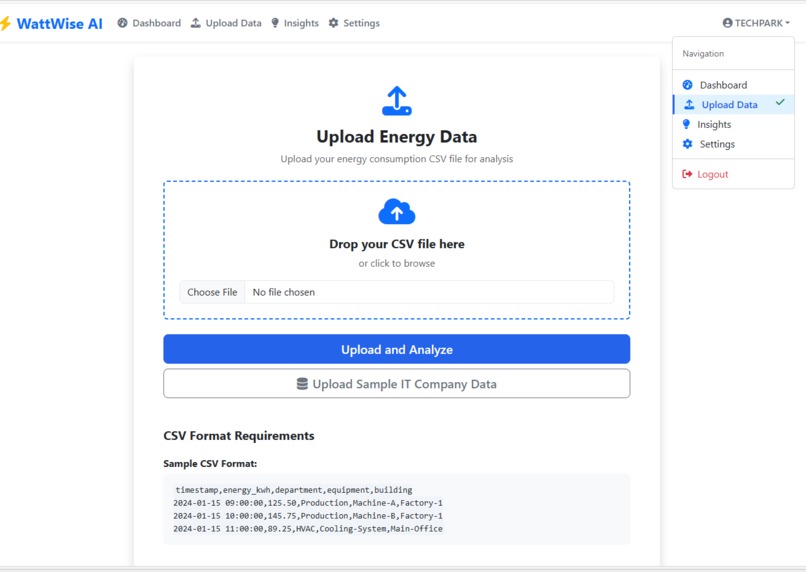Go to Upload Data in top navbar
Image resolution: width=806 pixels, height=572 pixels.
[226, 23]
